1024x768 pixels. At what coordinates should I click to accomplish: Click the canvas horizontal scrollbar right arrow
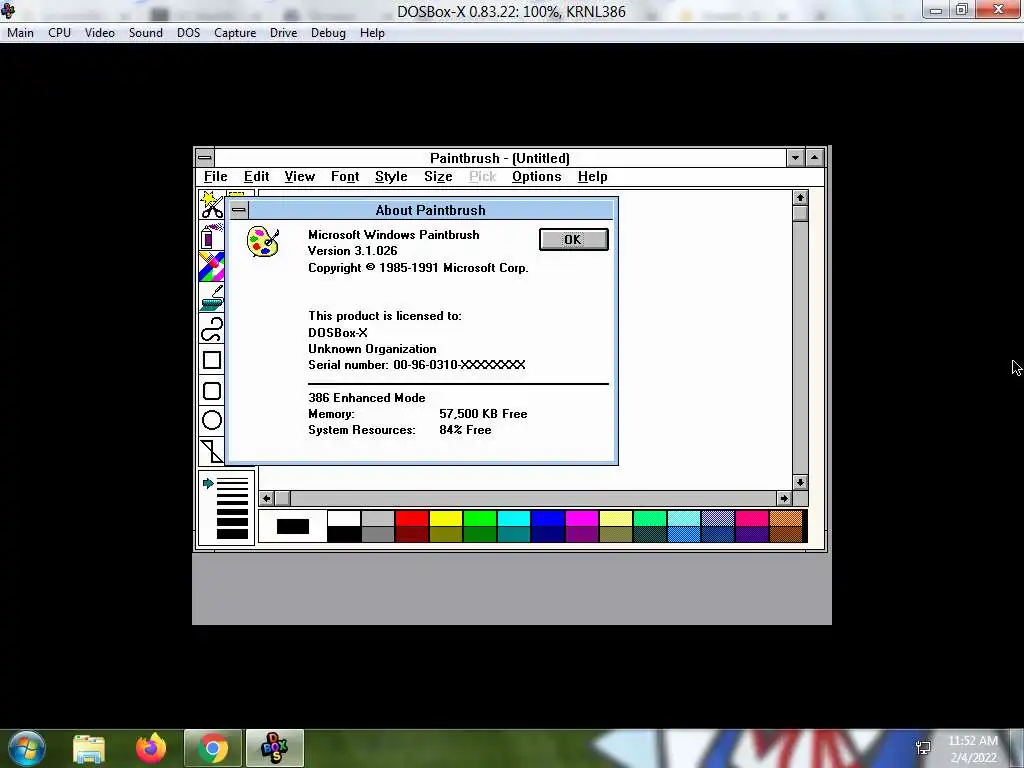[x=784, y=498]
